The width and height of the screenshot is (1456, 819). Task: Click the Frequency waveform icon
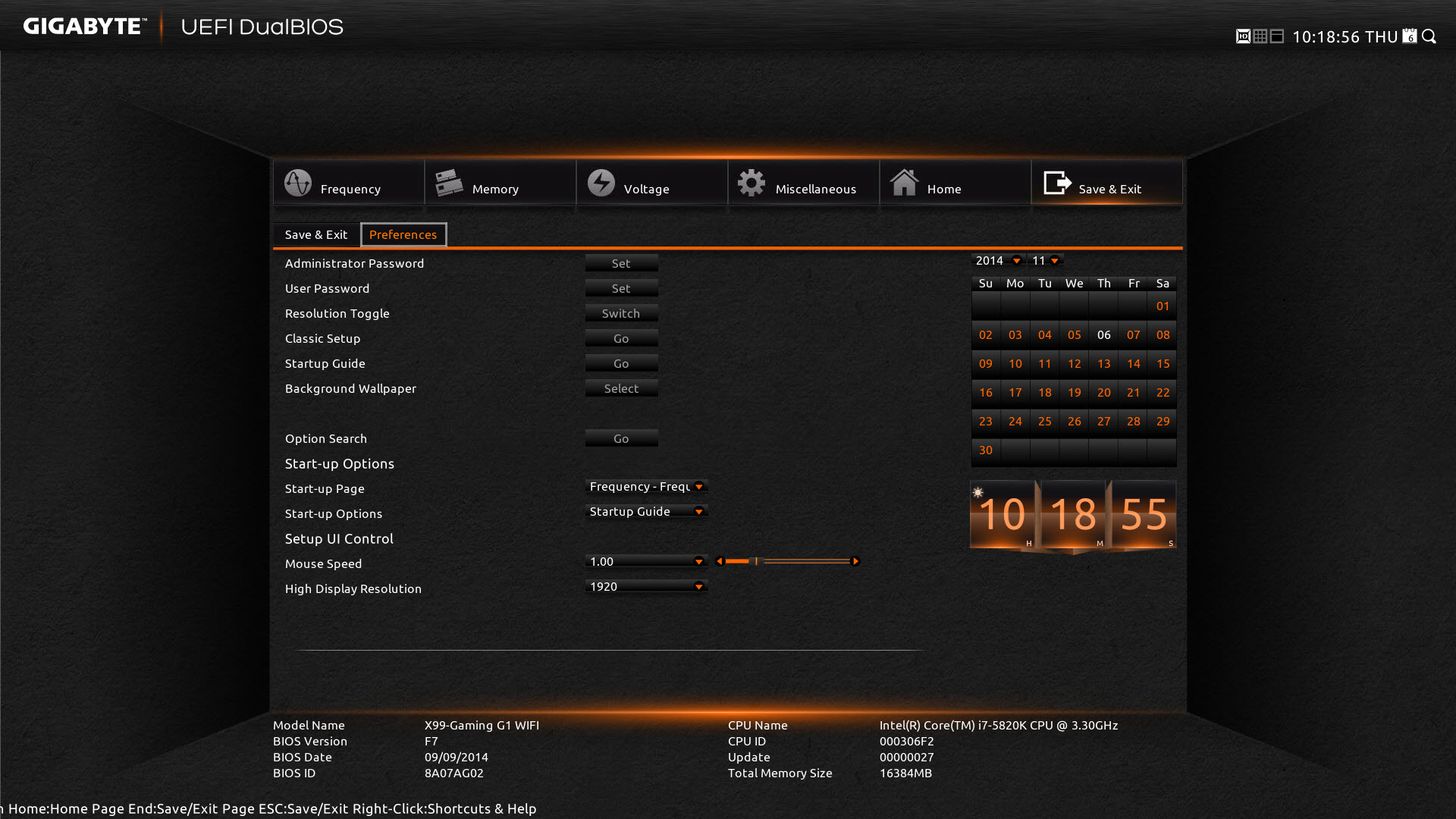298,183
